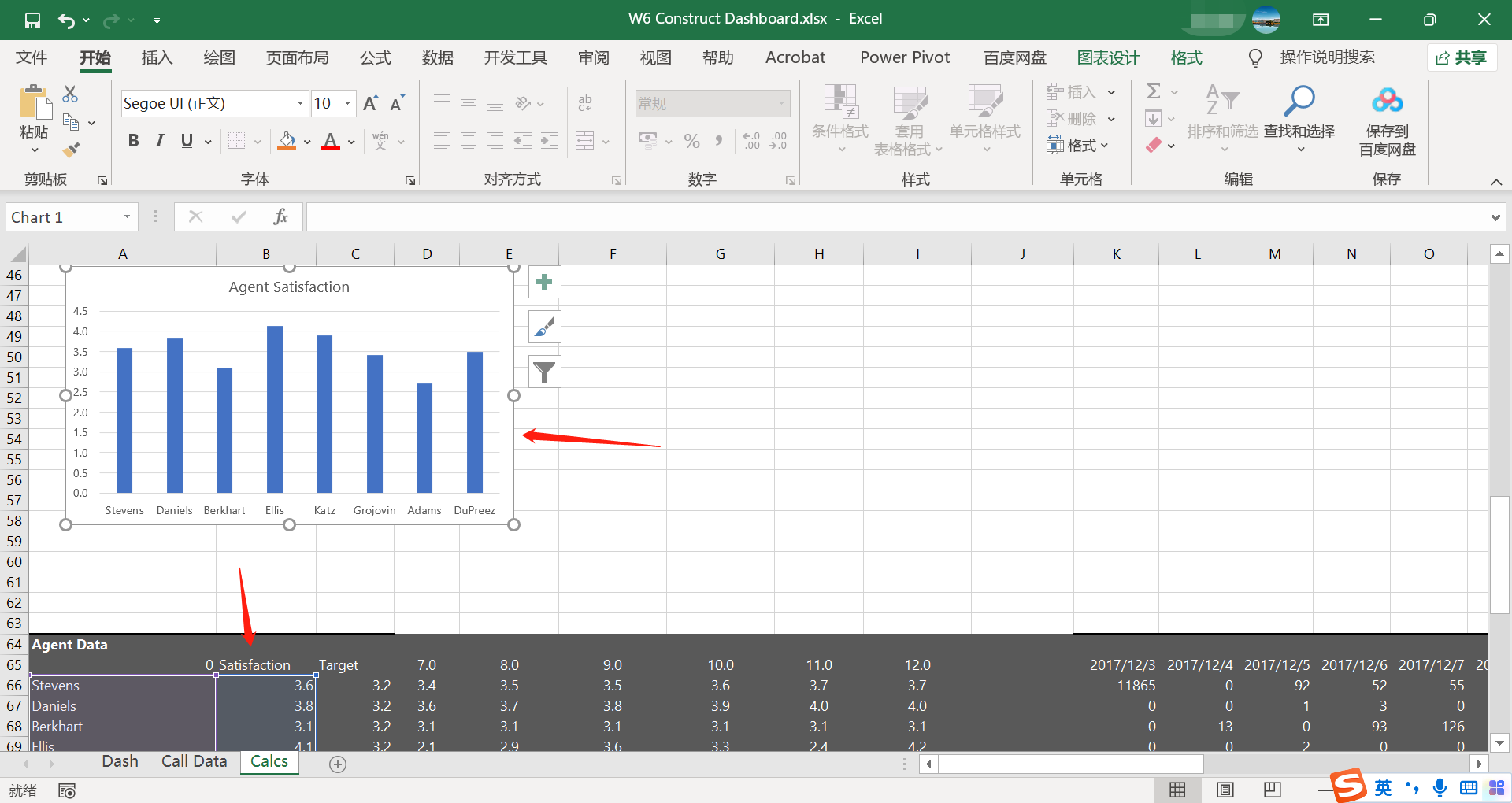The width and height of the screenshot is (1512, 803).
Task: Click inside the formula bar input
Action: (x=896, y=217)
